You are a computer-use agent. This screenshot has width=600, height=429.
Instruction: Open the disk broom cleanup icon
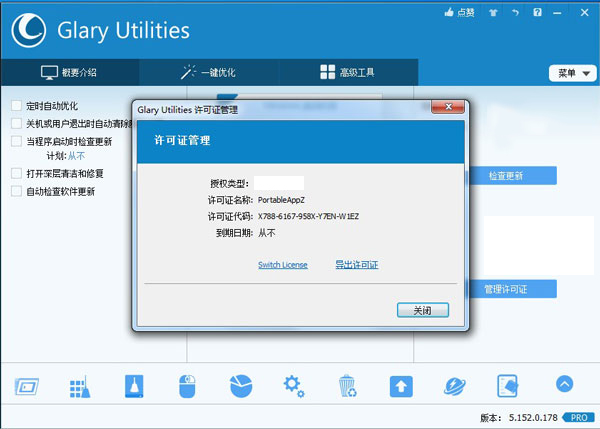[x=134, y=386]
